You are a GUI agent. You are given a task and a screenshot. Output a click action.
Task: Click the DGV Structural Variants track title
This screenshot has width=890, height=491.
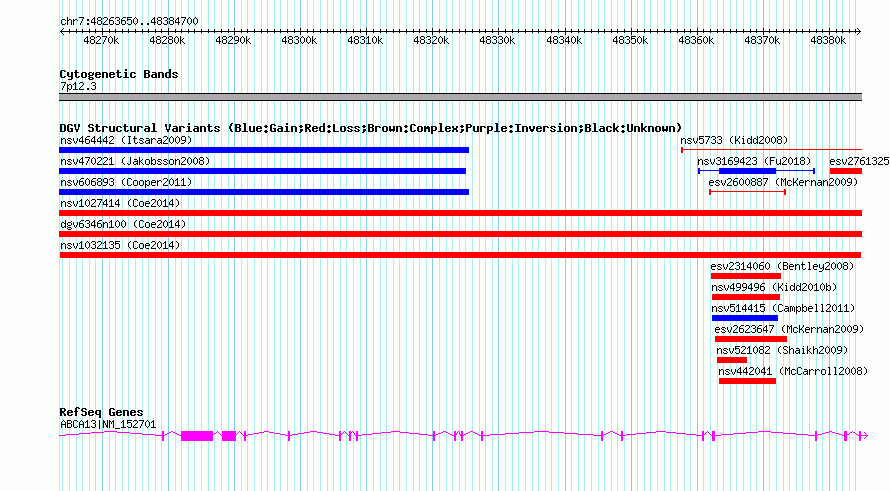371,128
